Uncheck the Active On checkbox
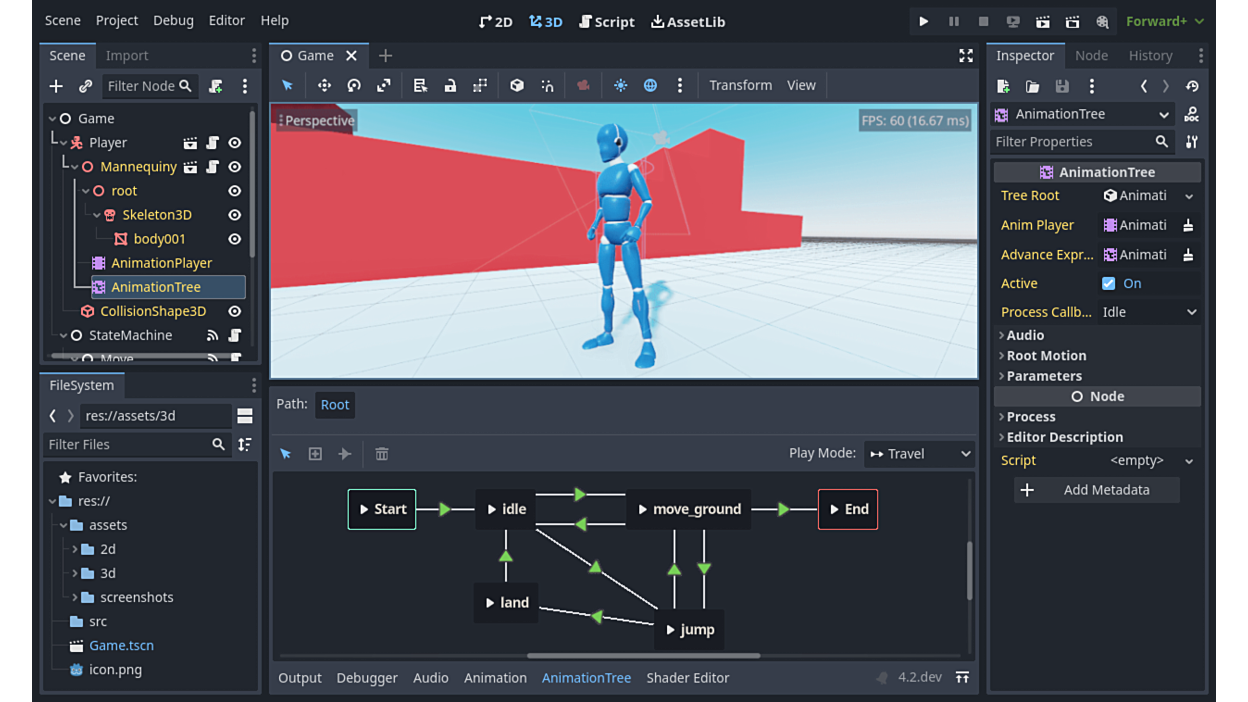The height and width of the screenshot is (702, 1248). pos(1108,284)
